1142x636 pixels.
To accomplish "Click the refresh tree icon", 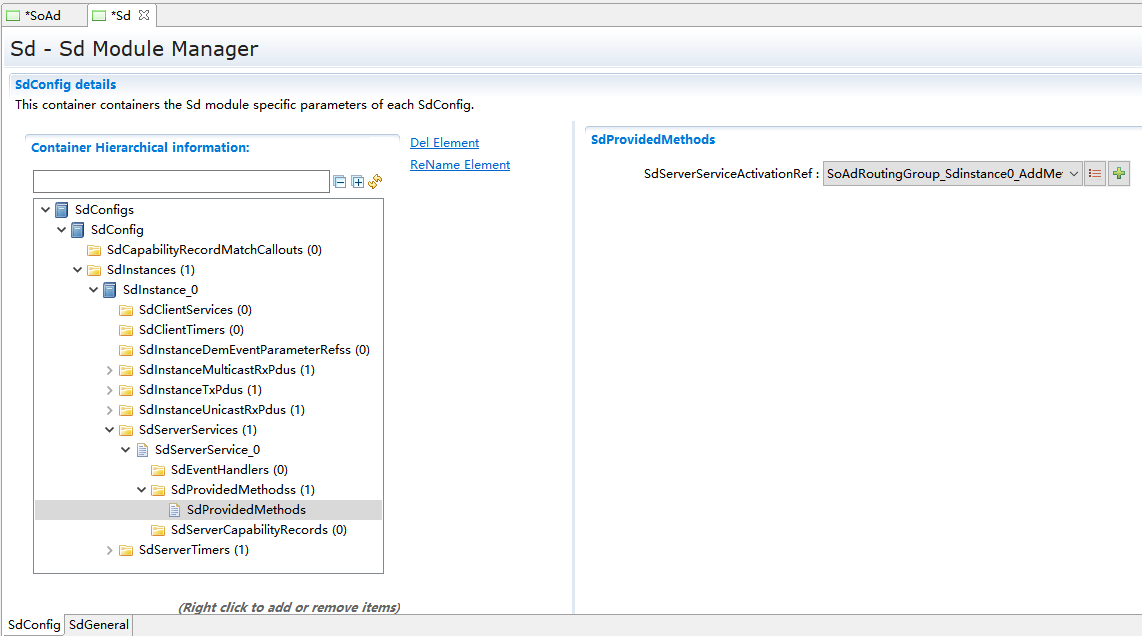I will (375, 182).
